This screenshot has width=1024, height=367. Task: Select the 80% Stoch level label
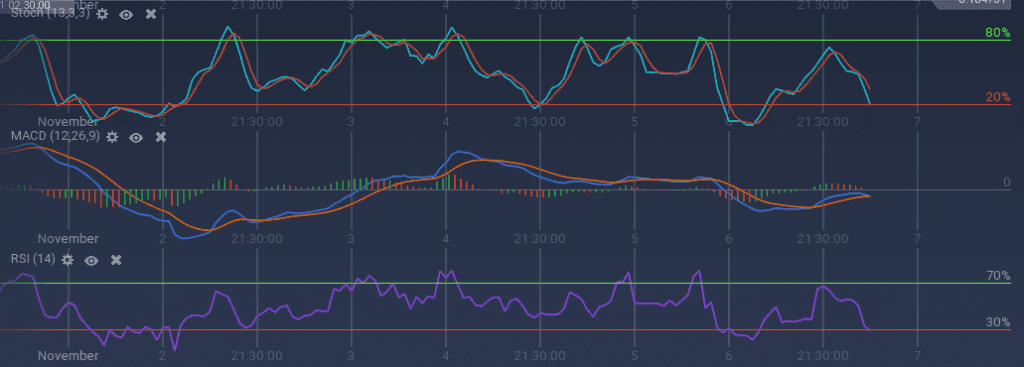click(998, 33)
